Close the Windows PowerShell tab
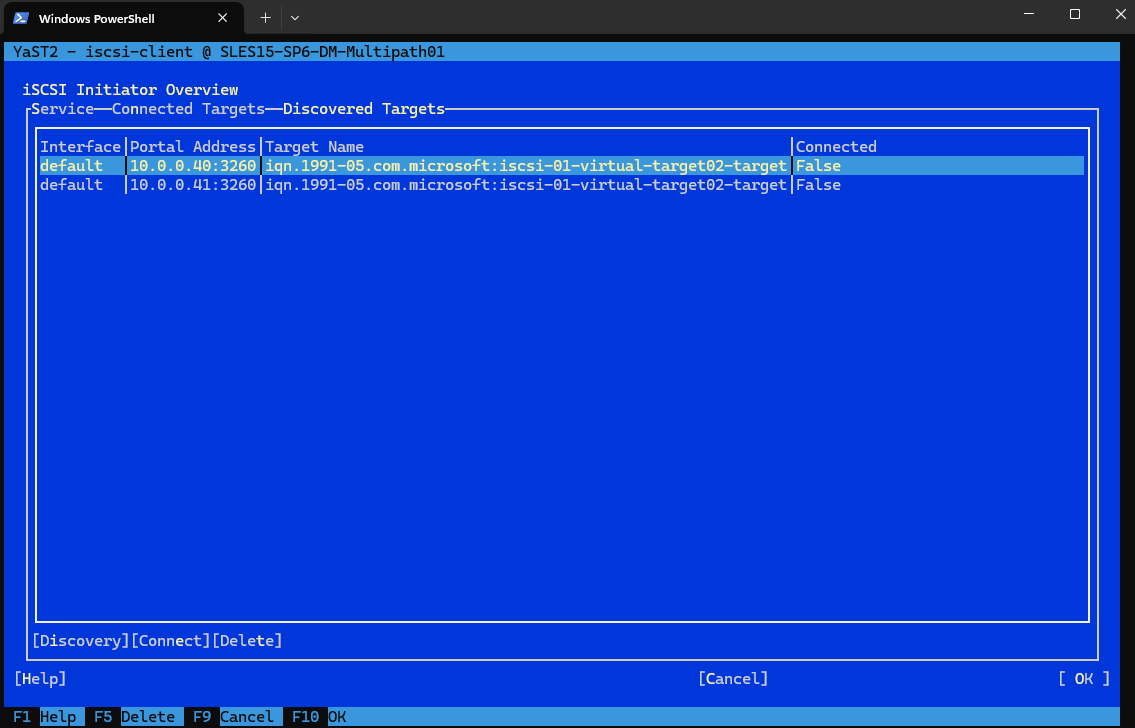Viewport: 1135px width, 728px height. (223, 18)
